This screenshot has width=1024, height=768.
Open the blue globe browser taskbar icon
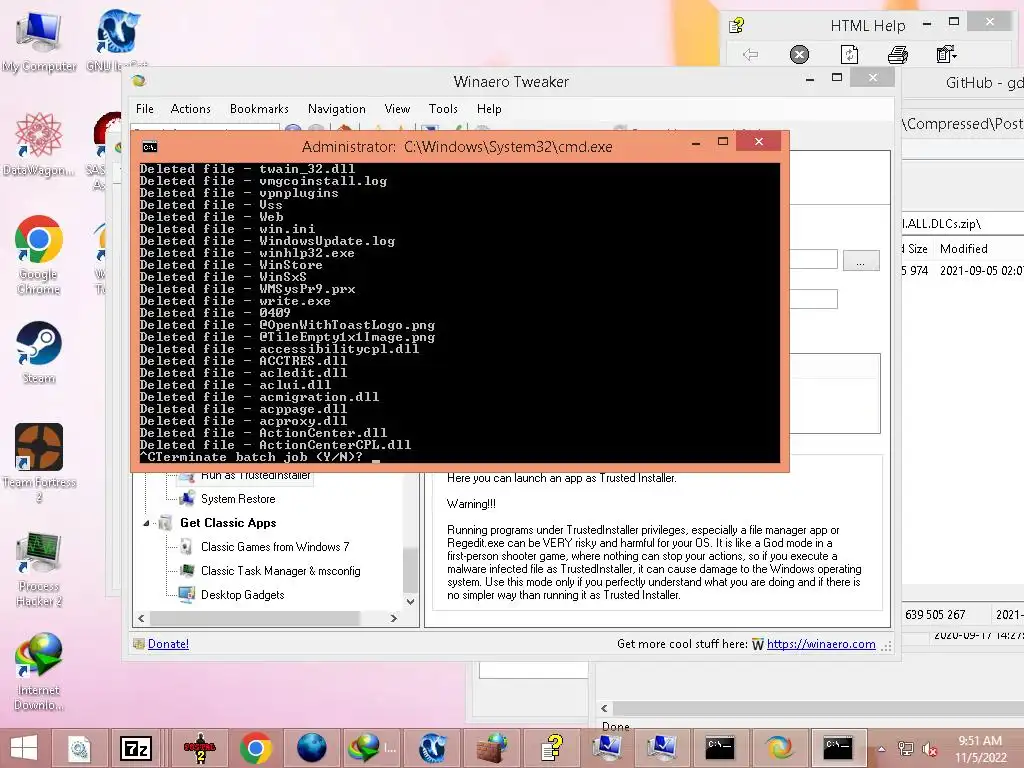[x=312, y=748]
